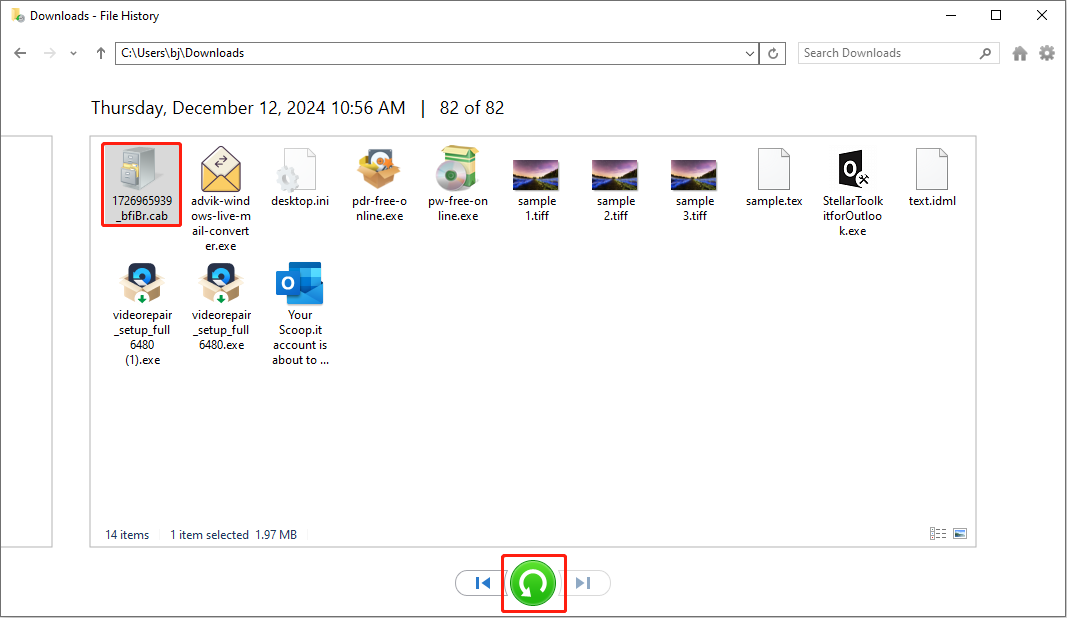Viewport: 1067px width, 618px height.
Task: Refresh the Downloads folder view
Action: tap(773, 53)
